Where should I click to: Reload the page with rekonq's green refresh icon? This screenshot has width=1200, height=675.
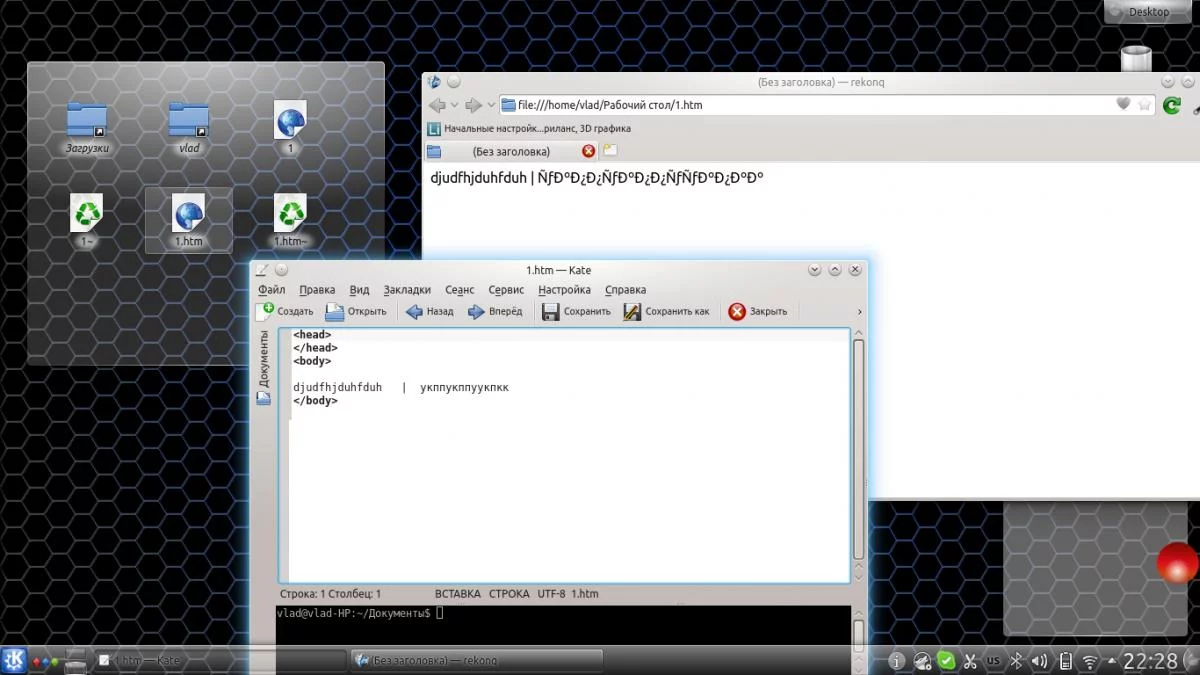[x=1172, y=105]
